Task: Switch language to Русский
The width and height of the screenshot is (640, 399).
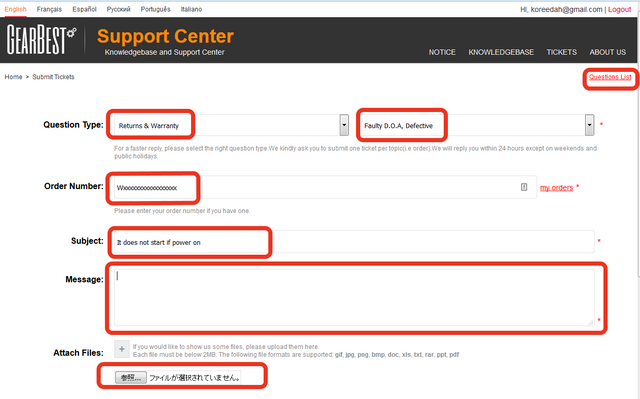Action: click(118, 9)
